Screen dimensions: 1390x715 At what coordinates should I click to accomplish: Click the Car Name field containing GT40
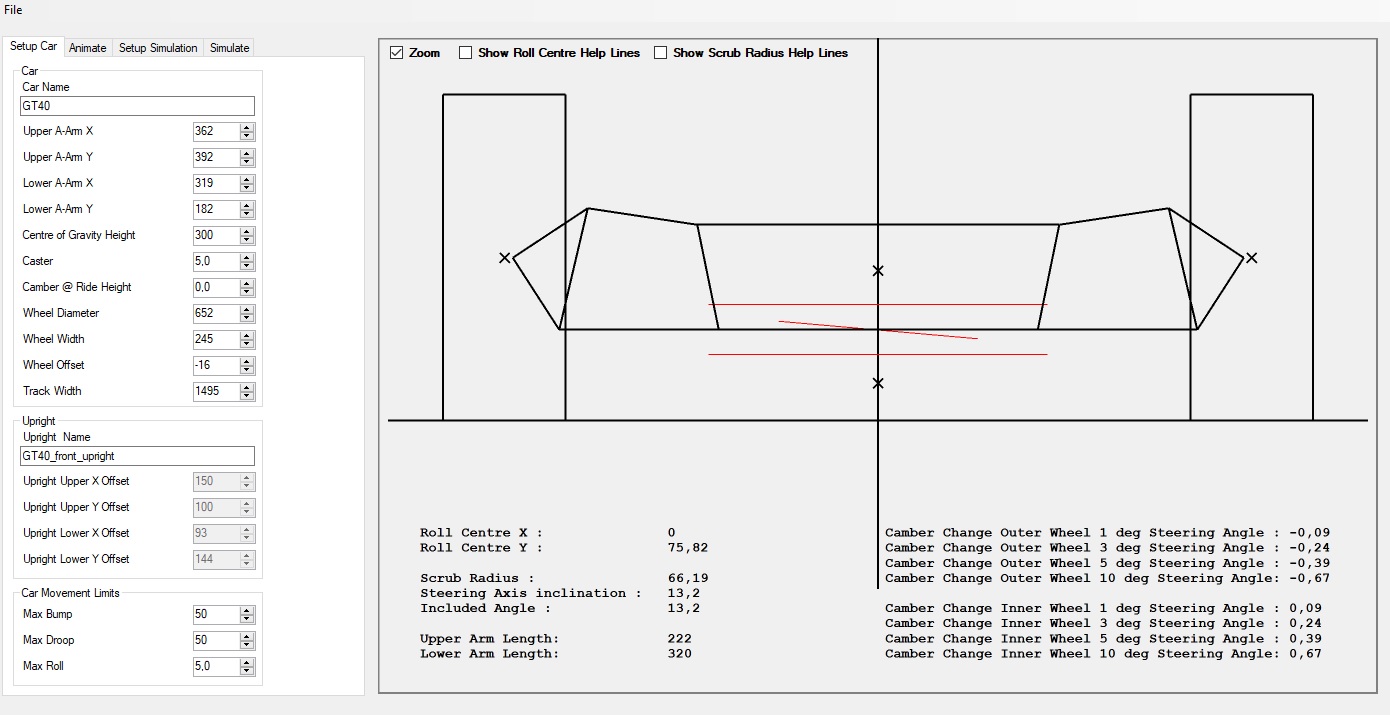point(137,106)
